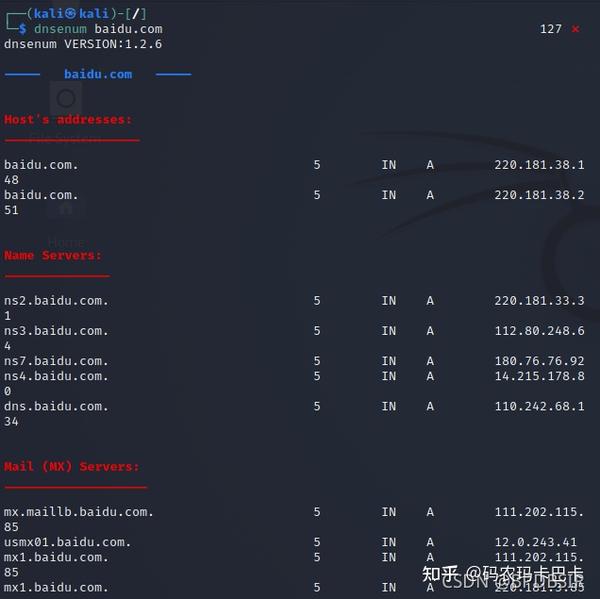The width and height of the screenshot is (600, 599).
Task: Click the IP address 110.242.68.1
Action: pos(539,406)
